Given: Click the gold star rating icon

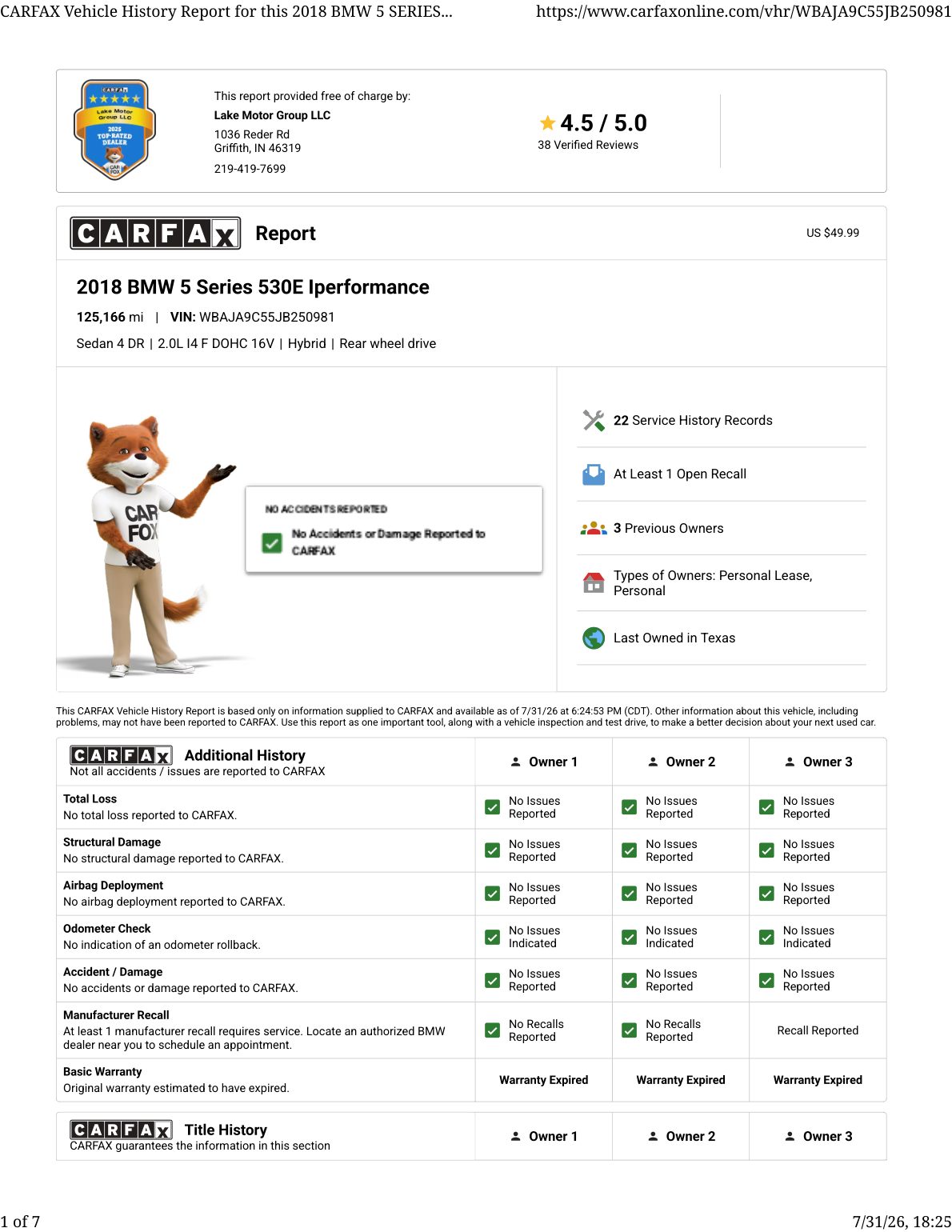Looking at the screenshot, I should (x=548, y=123).
